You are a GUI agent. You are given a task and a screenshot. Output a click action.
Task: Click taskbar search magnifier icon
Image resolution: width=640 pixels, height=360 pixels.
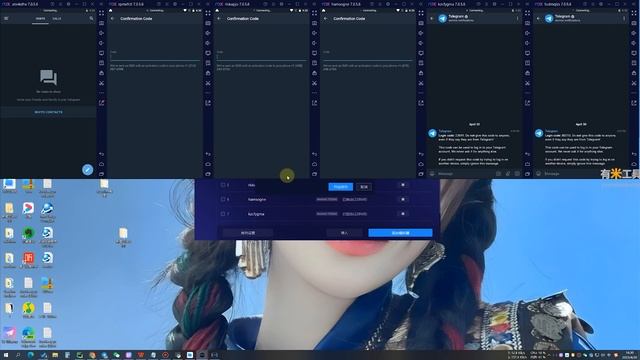pos(18,355)
